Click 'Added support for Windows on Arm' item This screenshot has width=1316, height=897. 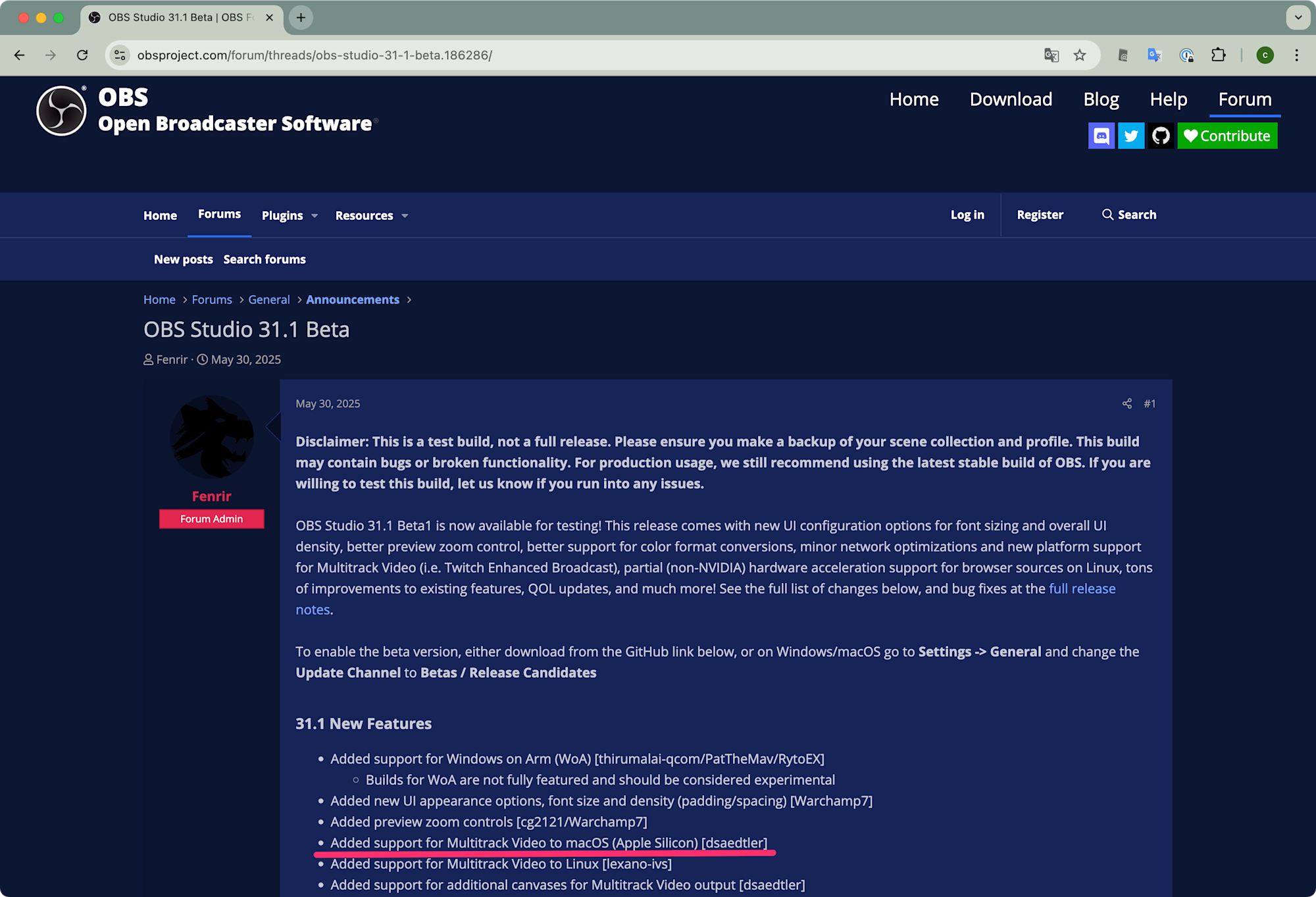tap(577, 759)
